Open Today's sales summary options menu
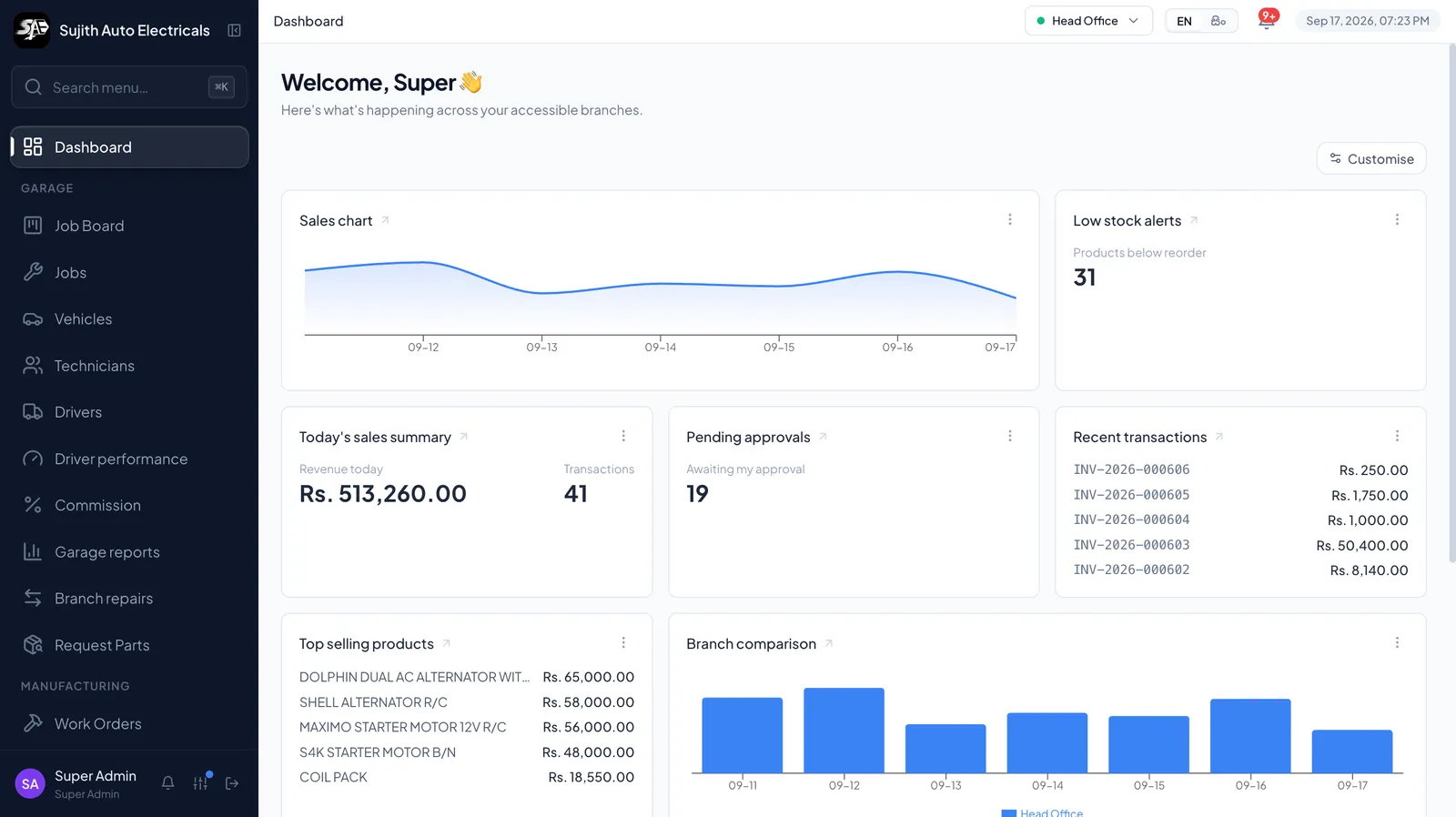 pyautogui.click(x=623, y=436)
